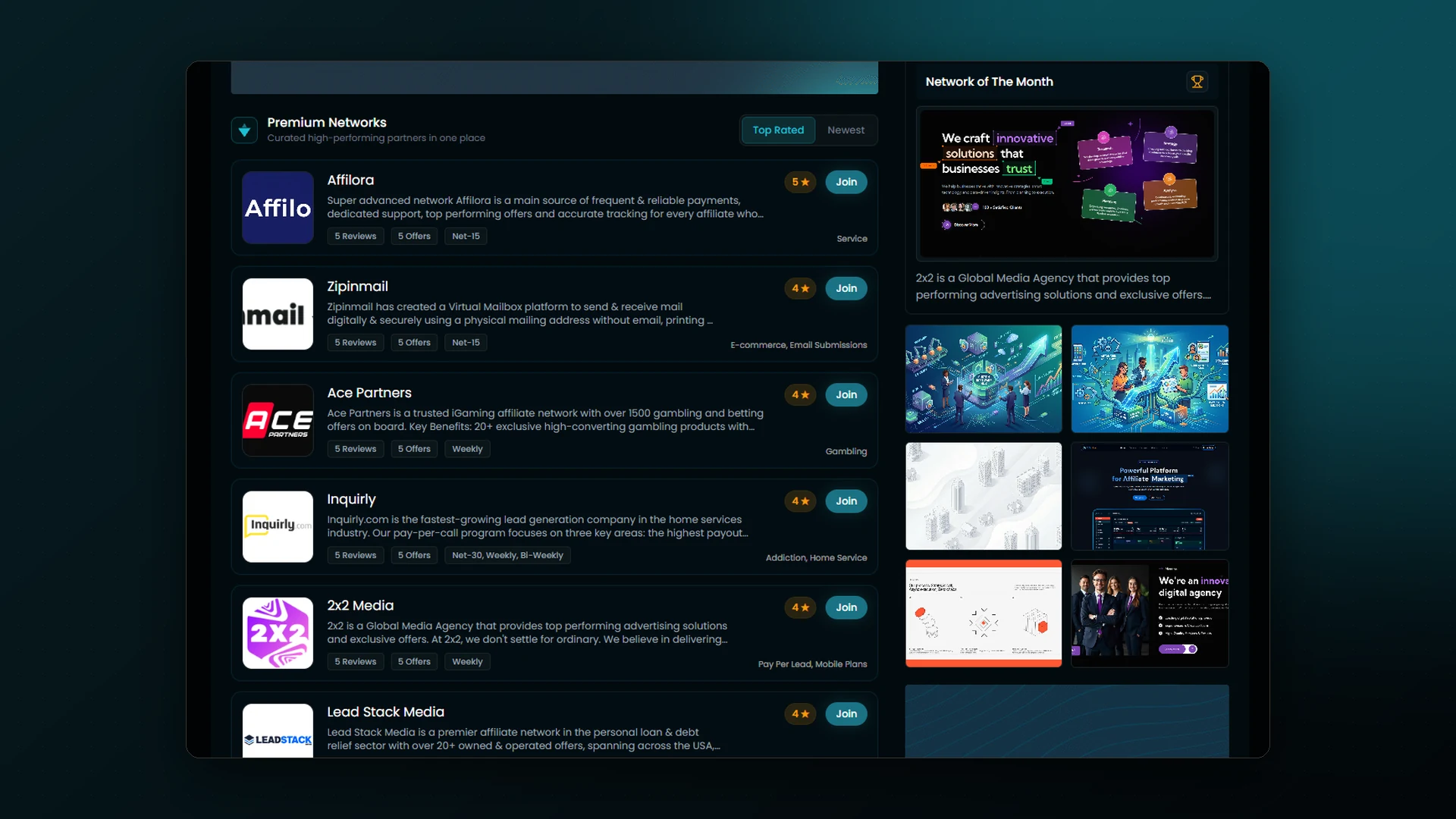Open the Zipinmail network title

(x=357, y=287)
